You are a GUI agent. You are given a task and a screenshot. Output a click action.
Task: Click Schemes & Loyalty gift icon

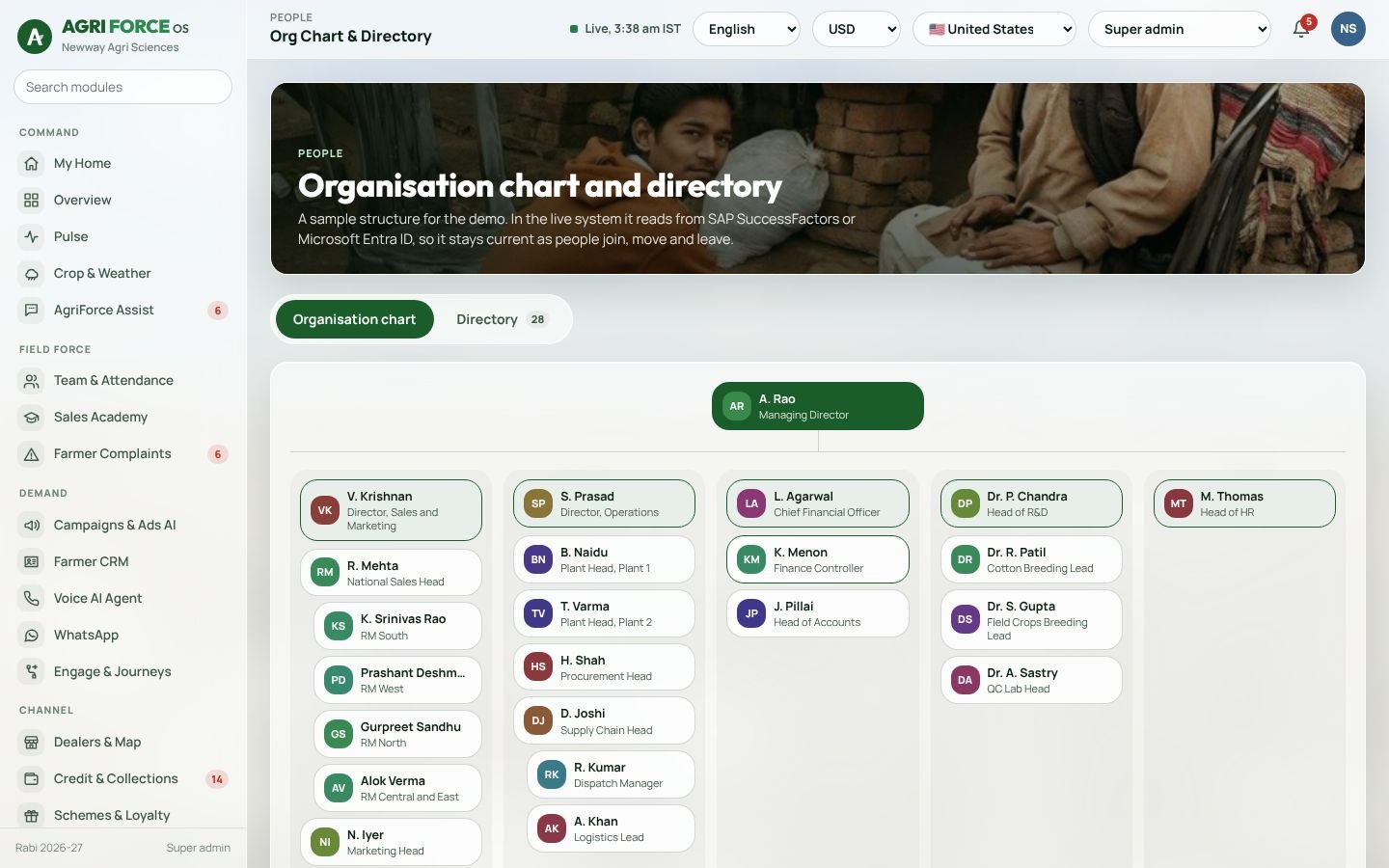pos(32,816)
